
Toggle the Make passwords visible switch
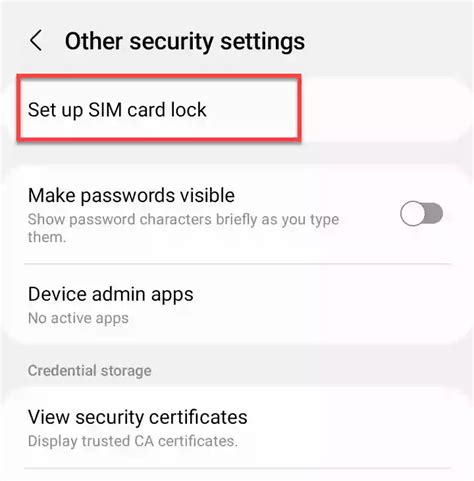pos(422,214)
